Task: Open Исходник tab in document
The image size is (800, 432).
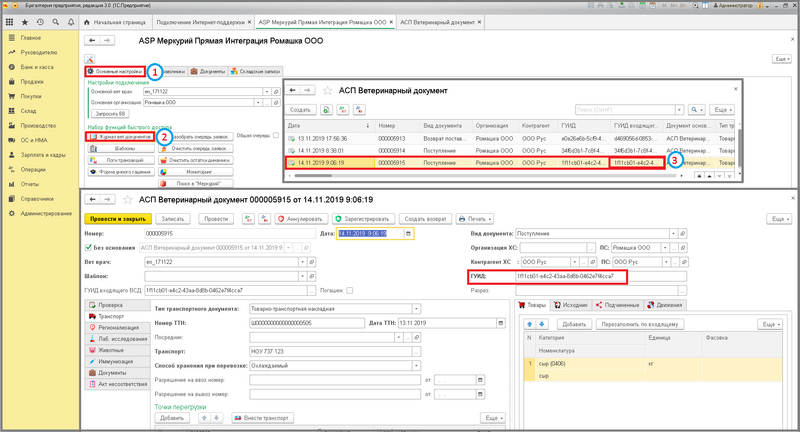Action: [571, 305]
